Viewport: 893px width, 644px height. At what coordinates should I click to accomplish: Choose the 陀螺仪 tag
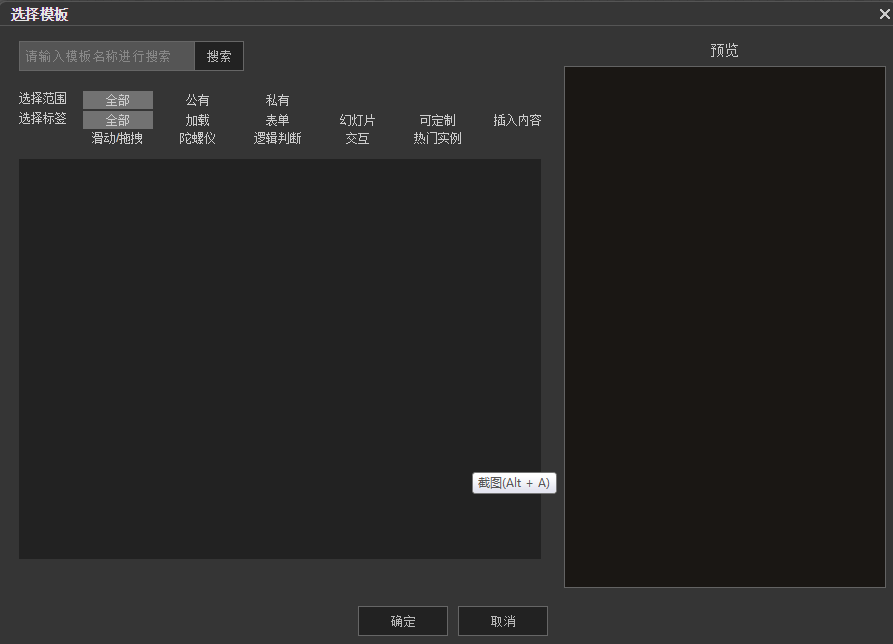pyautogui.click(x=198, y=138)
